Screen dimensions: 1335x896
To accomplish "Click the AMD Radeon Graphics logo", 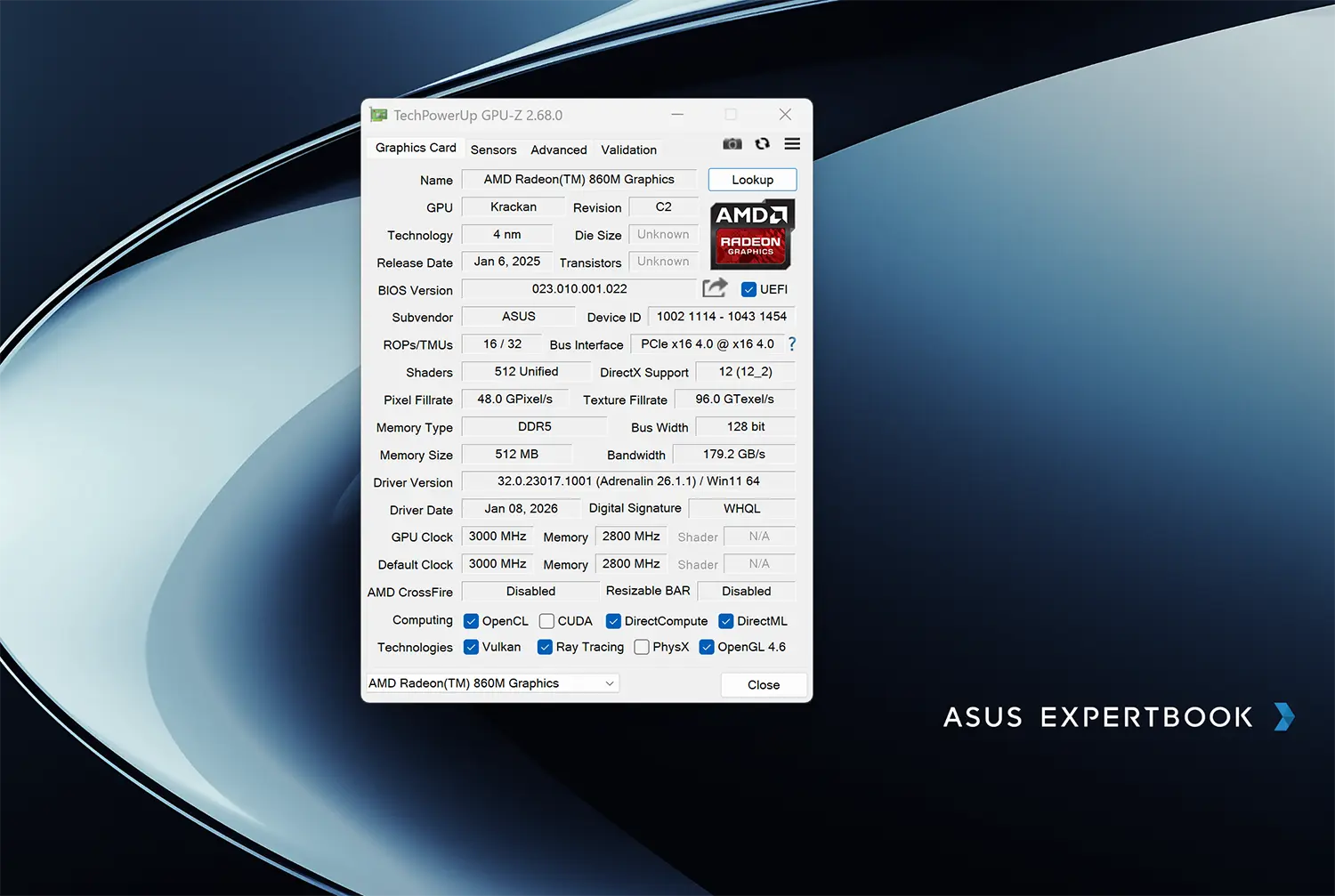I will (x=751, y=234).
